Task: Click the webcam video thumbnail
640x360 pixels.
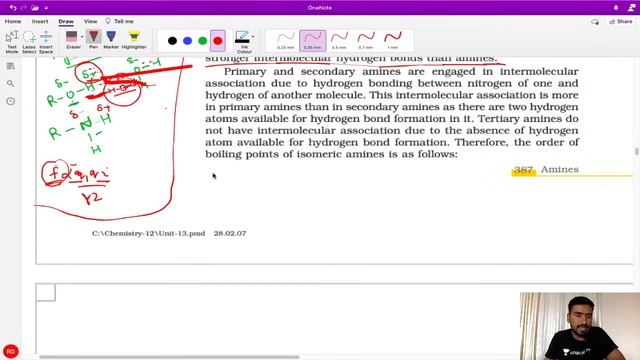Action: click(x=580, y=326)
